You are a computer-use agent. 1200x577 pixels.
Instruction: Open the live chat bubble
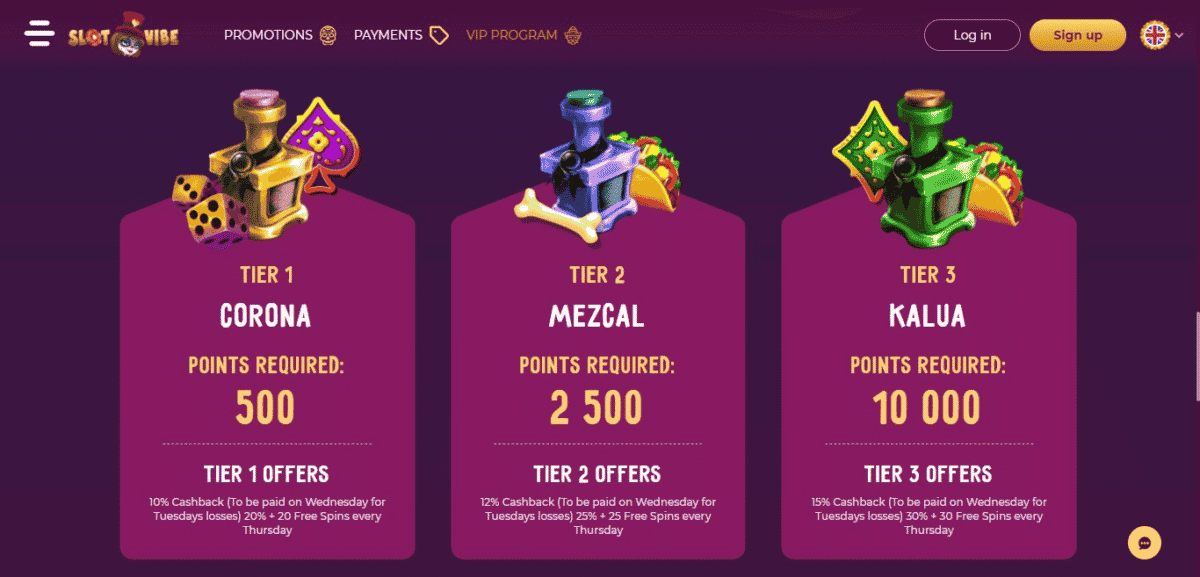(x=1144, y=543)
